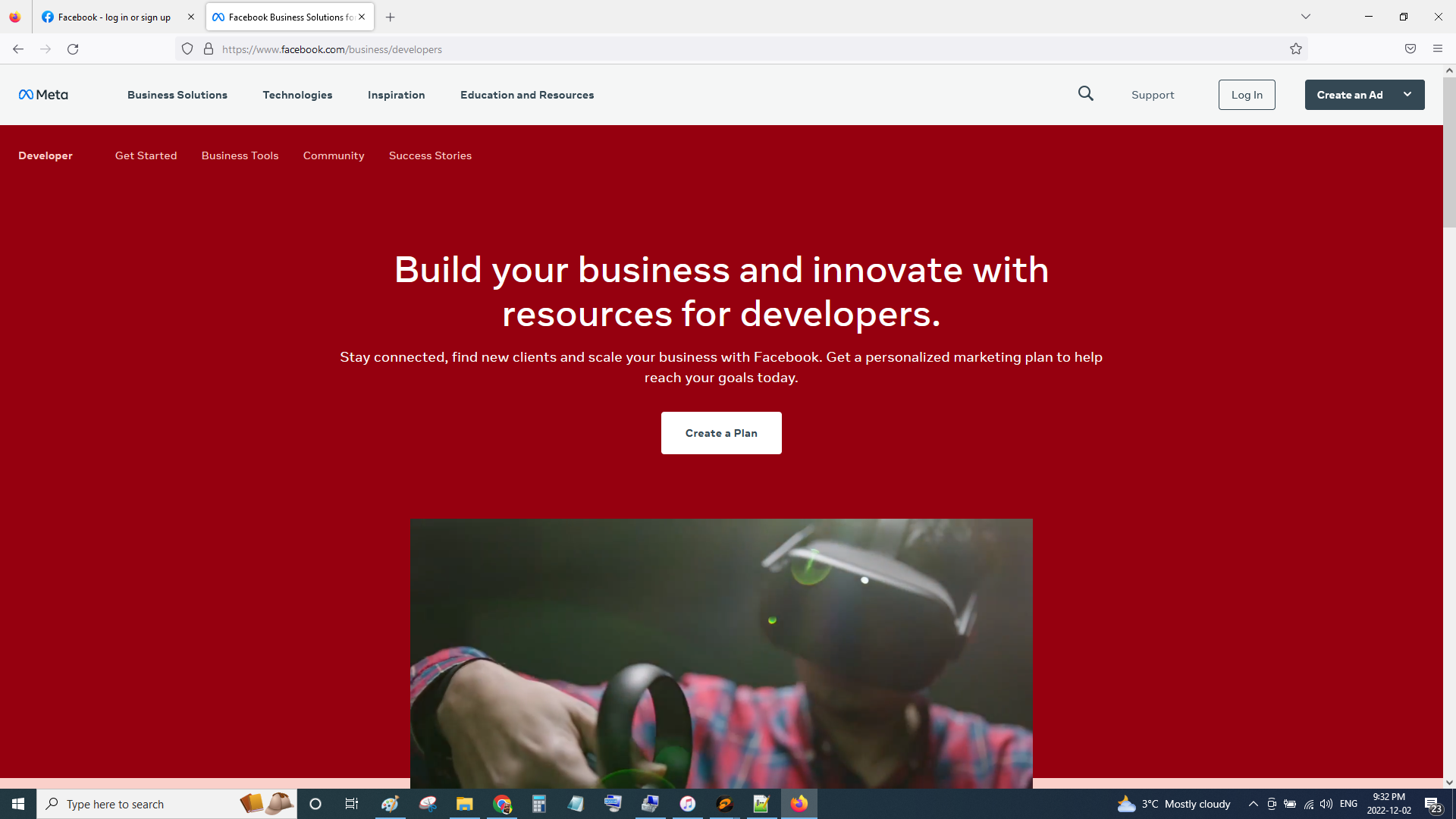
Task: Click the page vertical scrollbar
Action: tap(1449, 152)
